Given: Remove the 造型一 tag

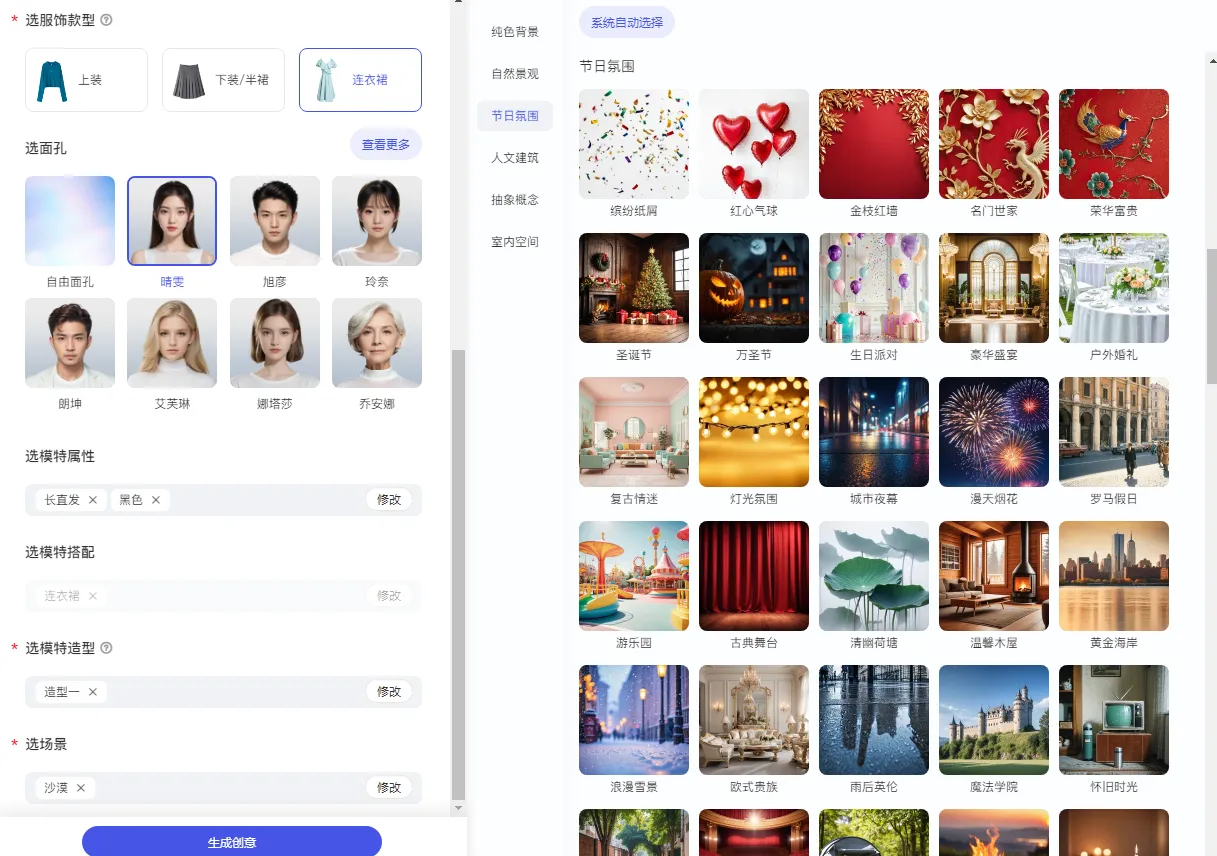Looking at the screenshot, I should pyautogui.click(x=93, y=692).
